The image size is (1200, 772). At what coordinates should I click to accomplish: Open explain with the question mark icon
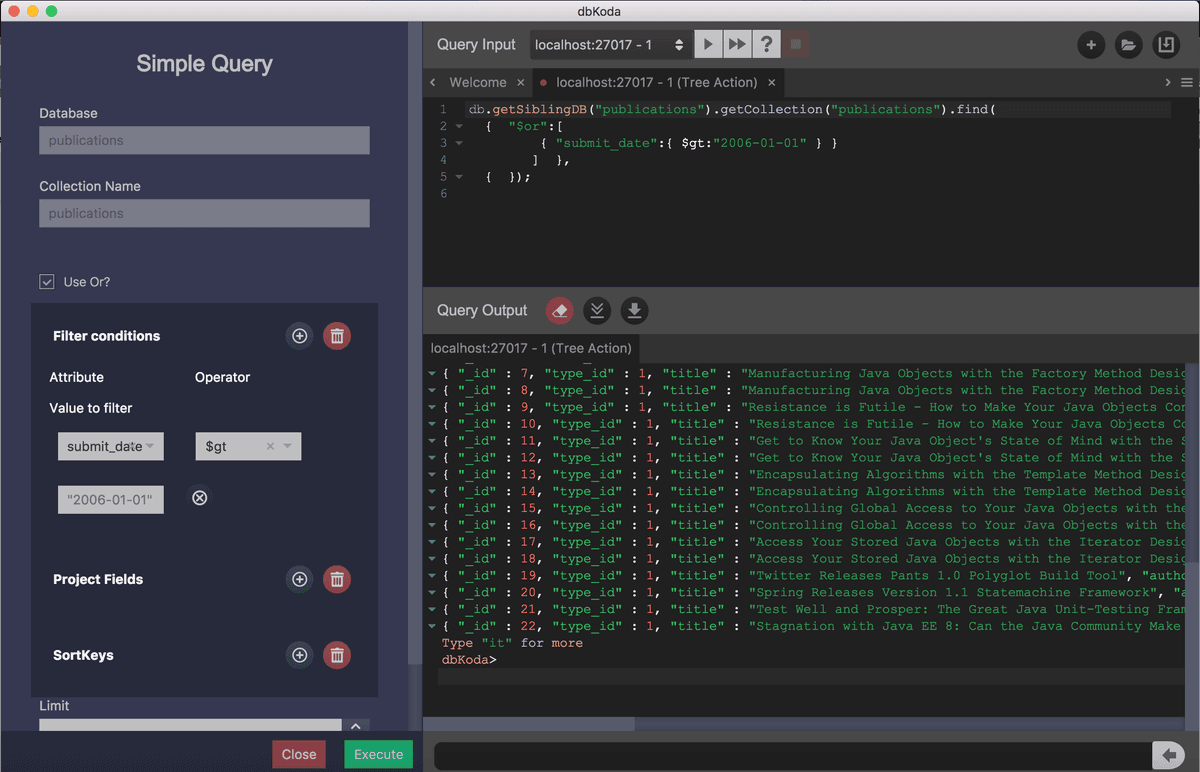point(766,45)
